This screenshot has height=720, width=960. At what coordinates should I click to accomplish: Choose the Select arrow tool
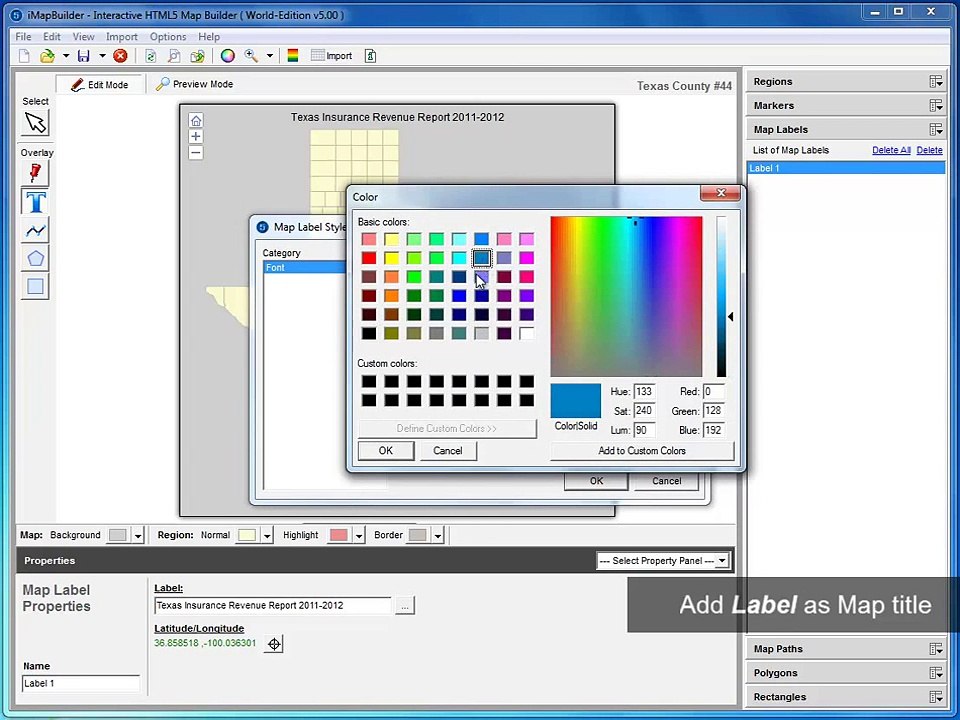click(x=36, y=123)
